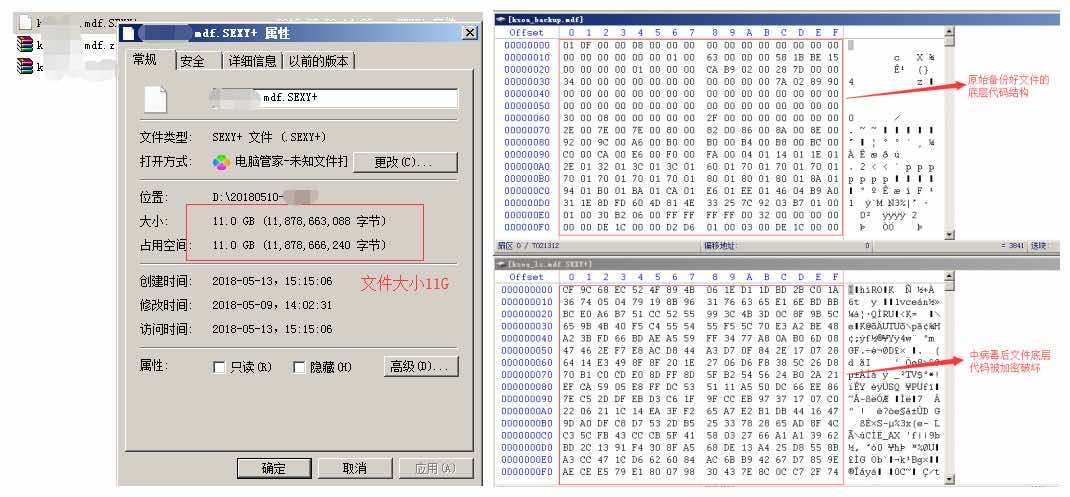Switch to the 常规 tab
This screenshot has height=497, width=1070.
(145, 59)
